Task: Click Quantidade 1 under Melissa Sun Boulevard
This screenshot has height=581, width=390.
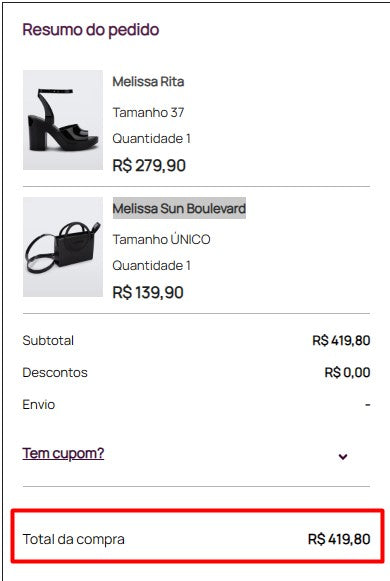Action: point(151,266)
